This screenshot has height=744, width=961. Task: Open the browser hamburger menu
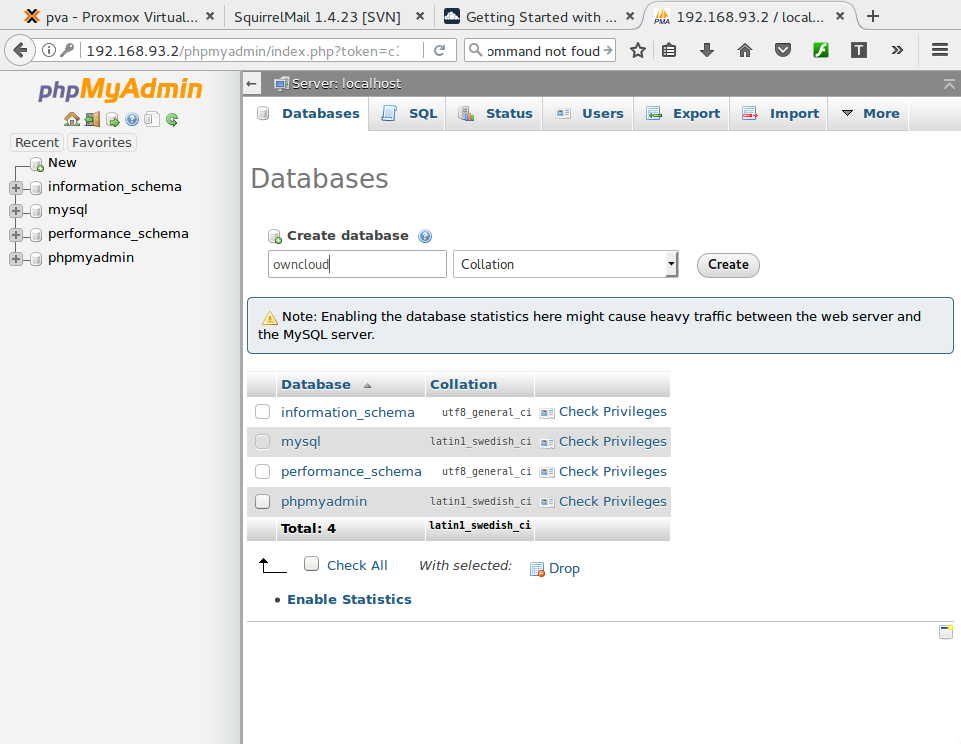pos(940,50)
